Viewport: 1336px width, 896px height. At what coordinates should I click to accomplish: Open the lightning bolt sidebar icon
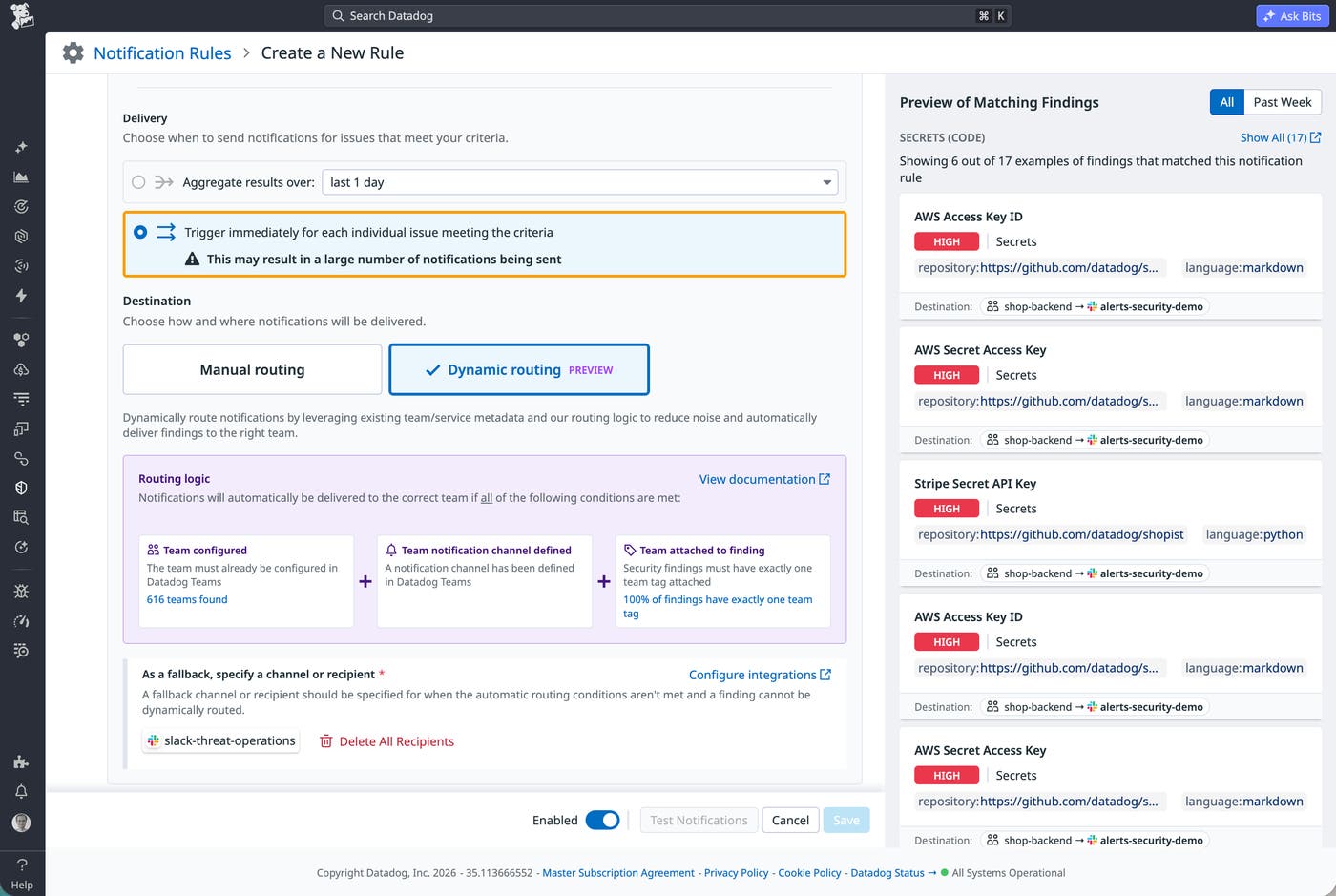(21, 295)
